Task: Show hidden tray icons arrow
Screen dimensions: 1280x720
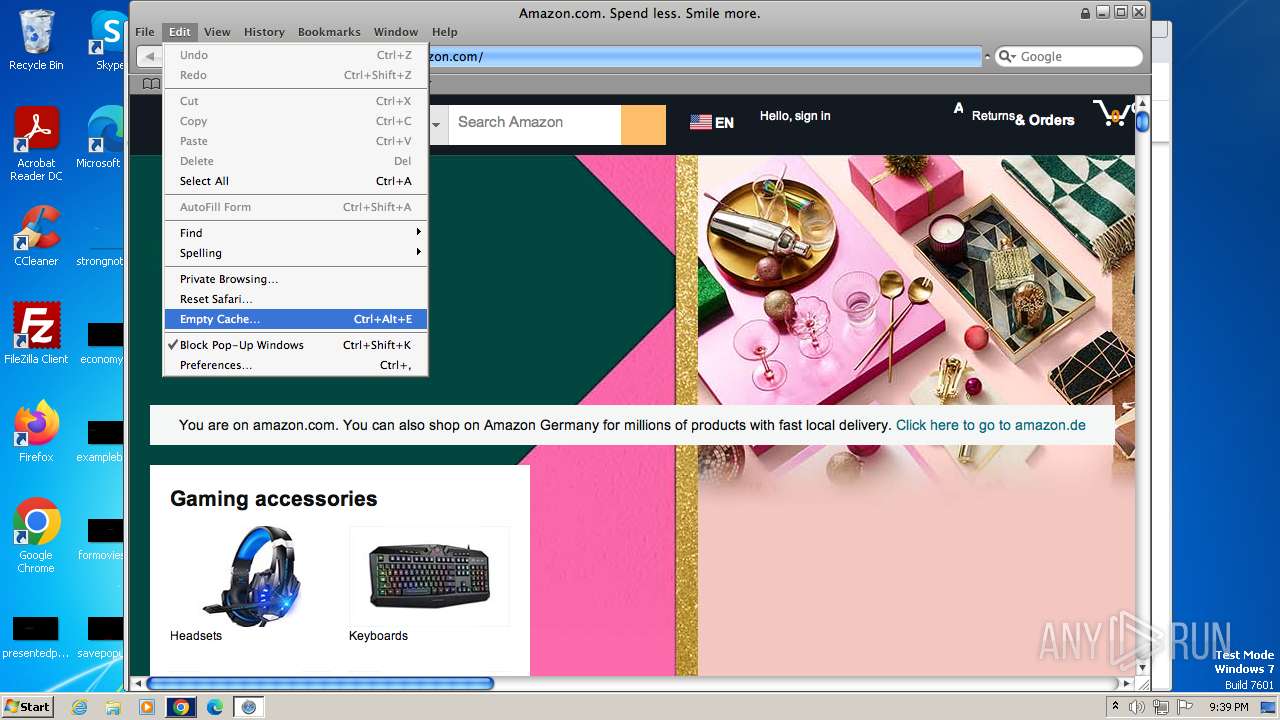Action: 1115,707
